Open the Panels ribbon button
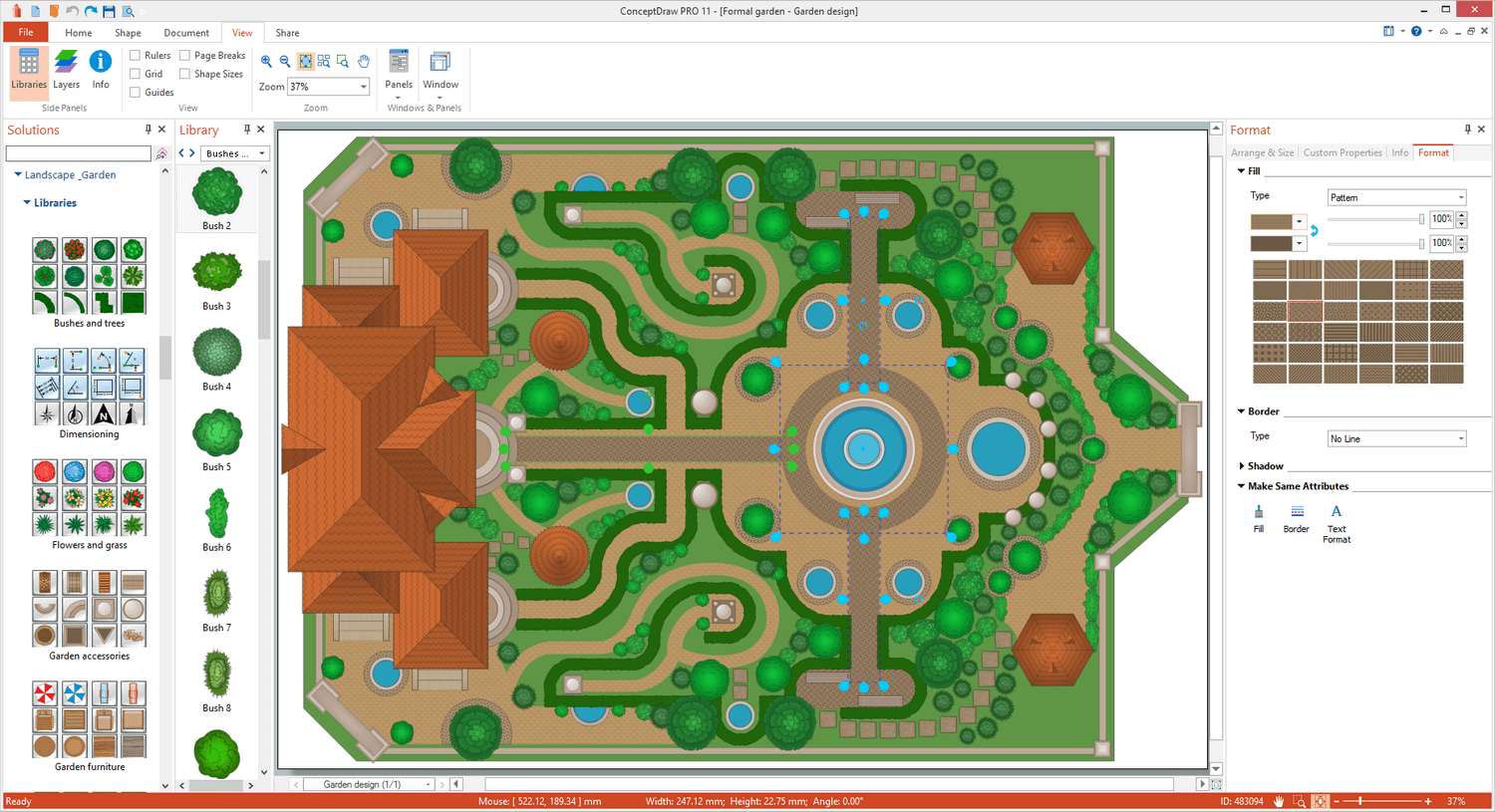 pos(399,70)
